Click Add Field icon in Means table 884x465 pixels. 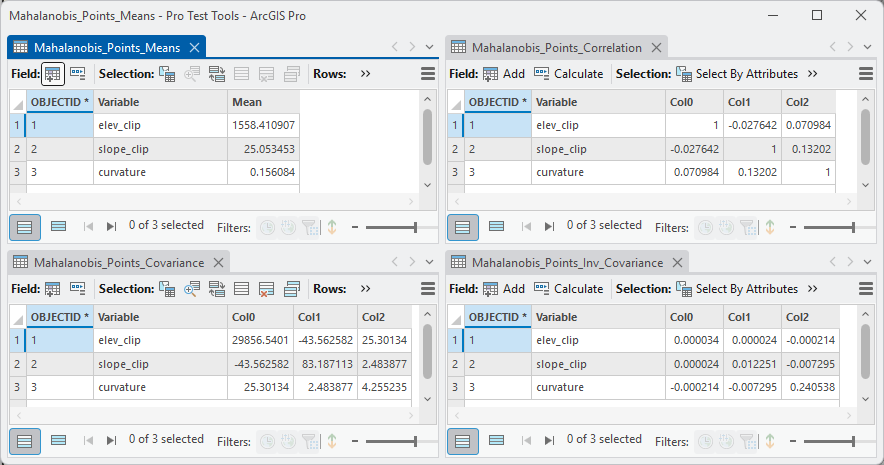pyautogui.click(x=52, y=74)
